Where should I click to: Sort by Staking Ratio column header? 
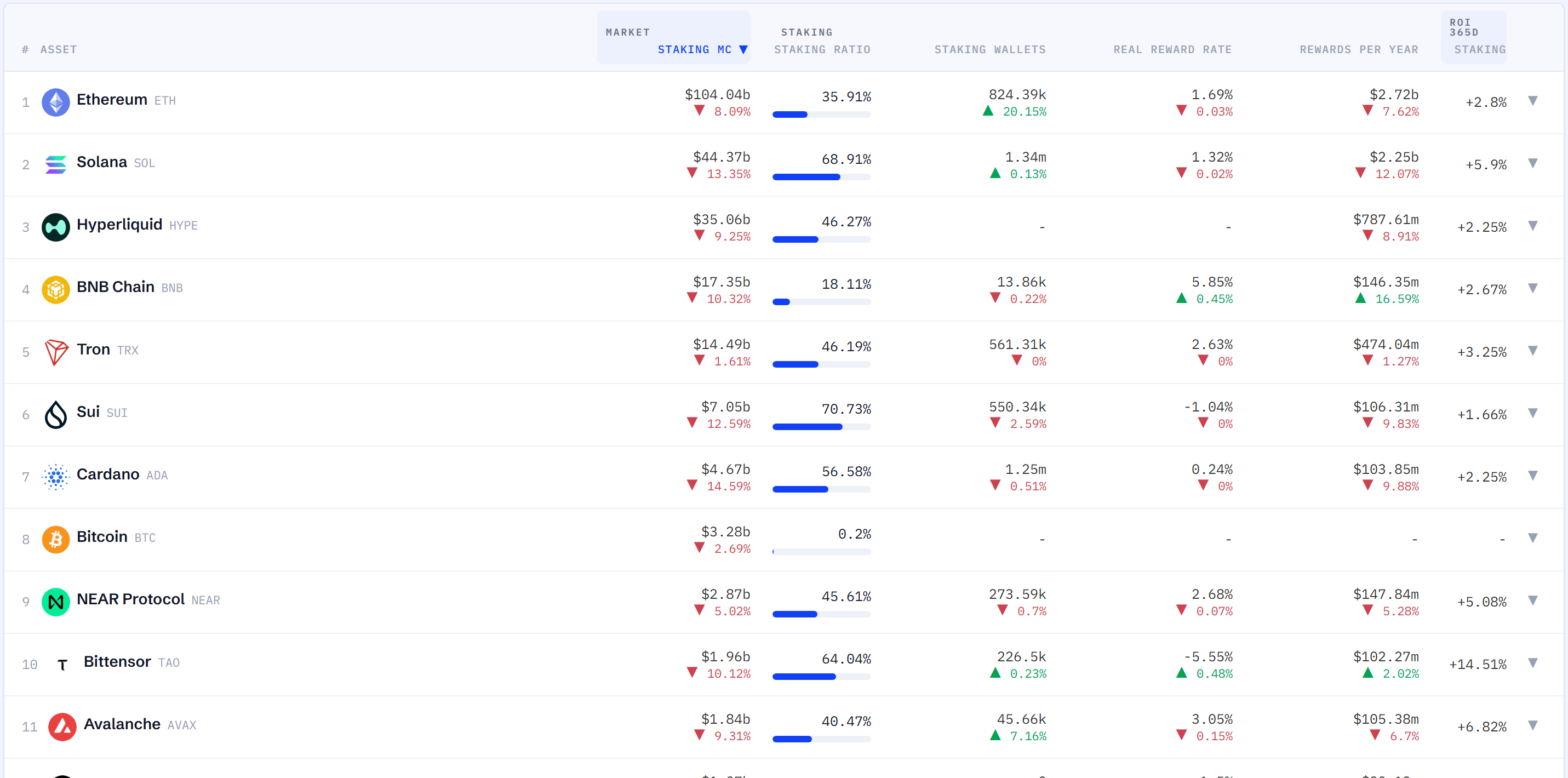(x=822, y=50)
